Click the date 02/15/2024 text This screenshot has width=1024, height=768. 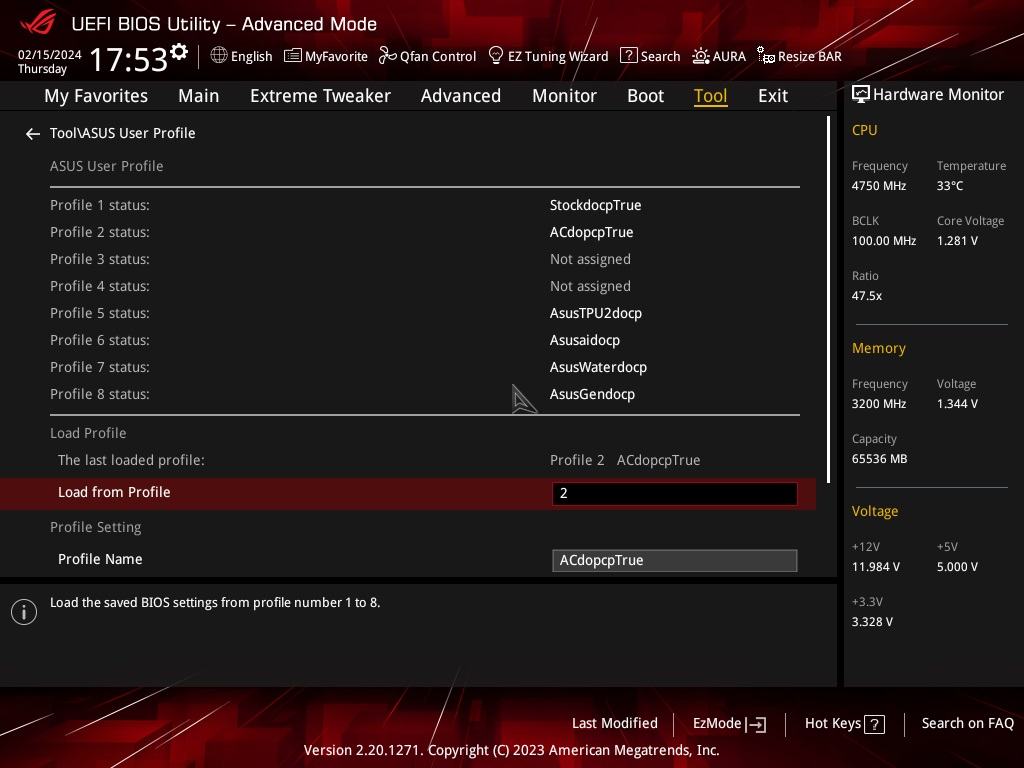(50, 55)
